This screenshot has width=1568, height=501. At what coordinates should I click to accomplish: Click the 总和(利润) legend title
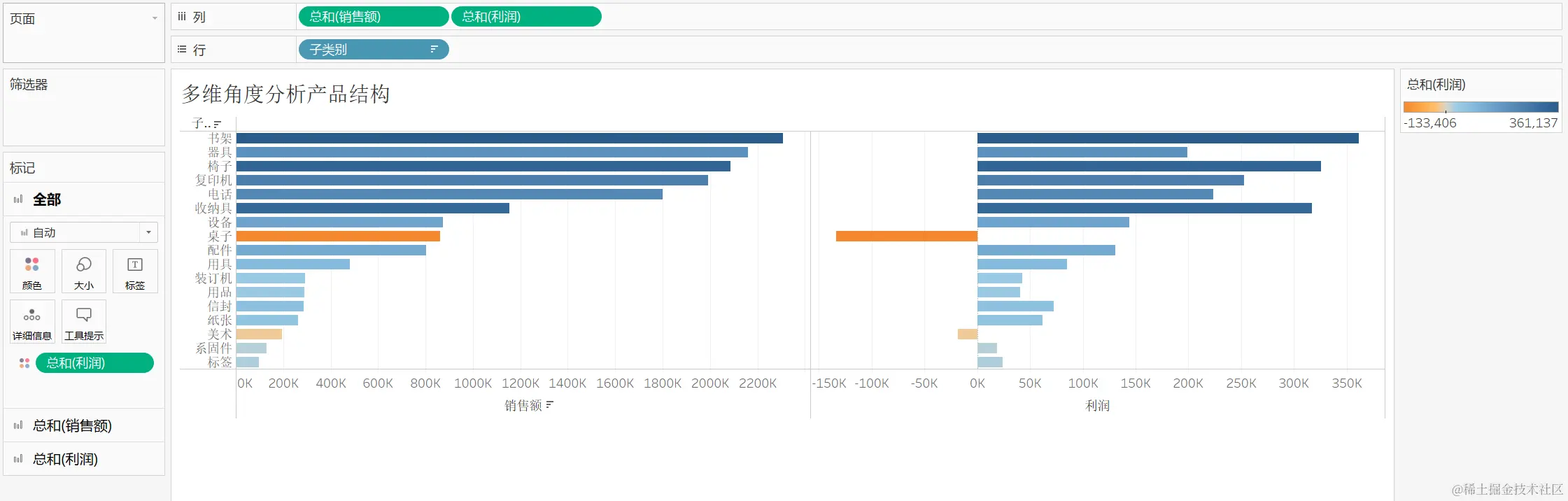click(1436, 85)
